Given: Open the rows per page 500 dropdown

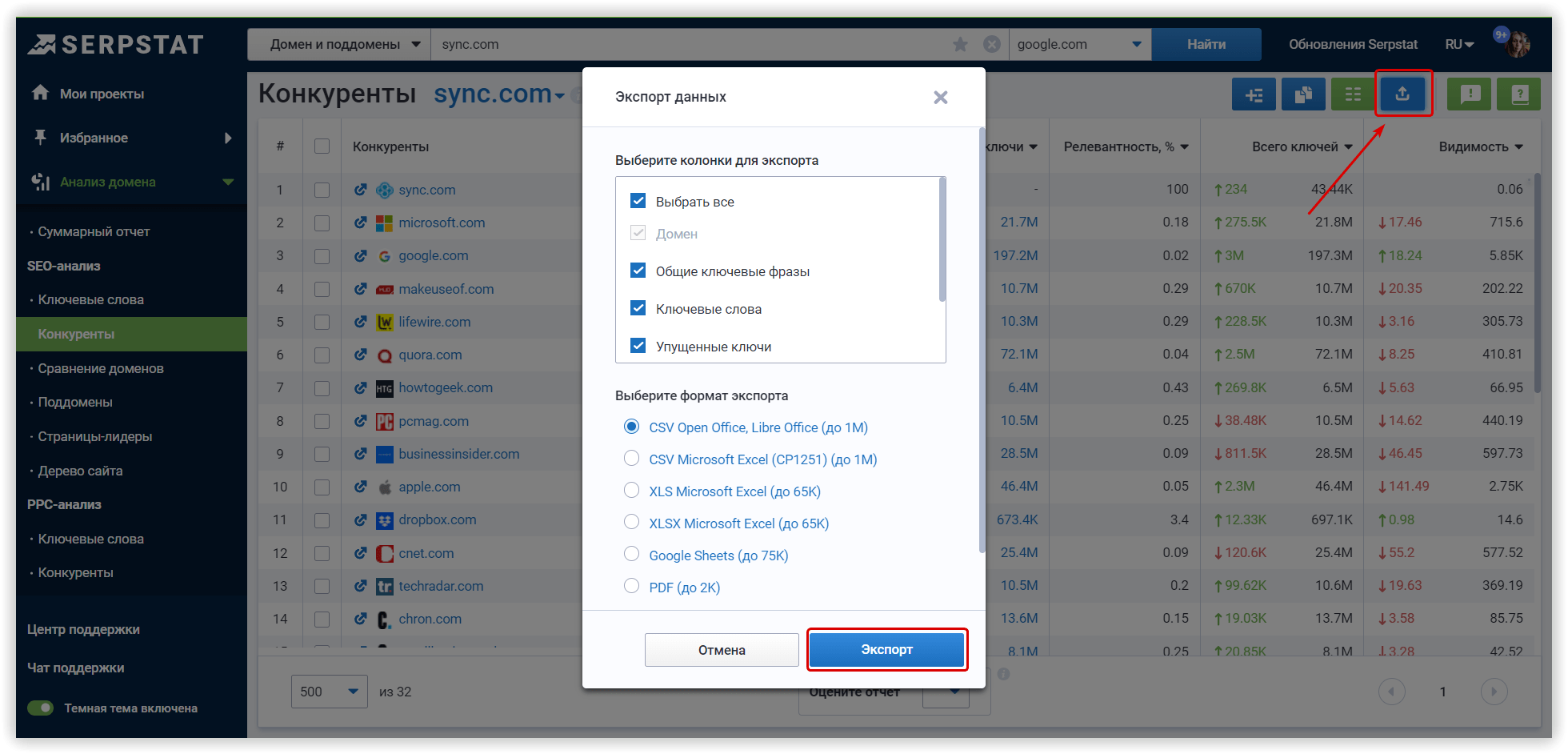Looking at the screenshot, I should [329, 692].
